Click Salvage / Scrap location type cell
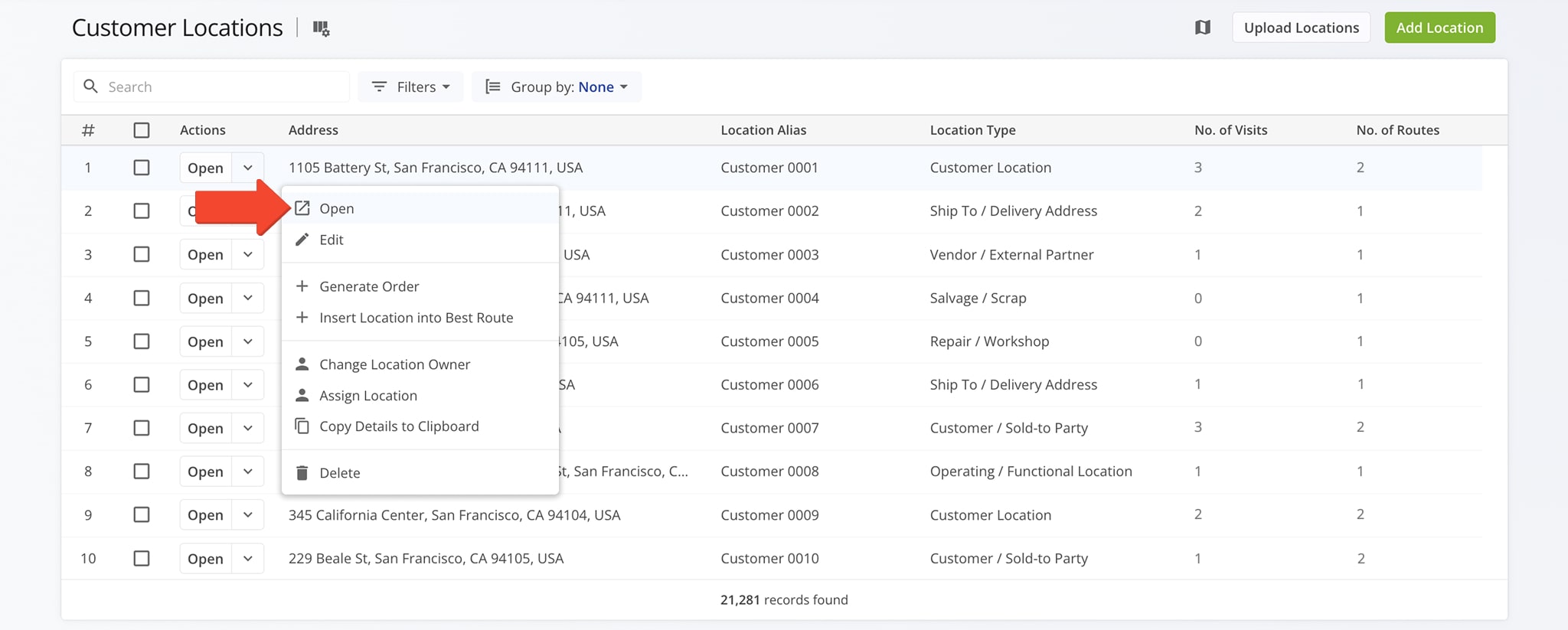This screenshot has width=1568, height=630. coord(978,298)
